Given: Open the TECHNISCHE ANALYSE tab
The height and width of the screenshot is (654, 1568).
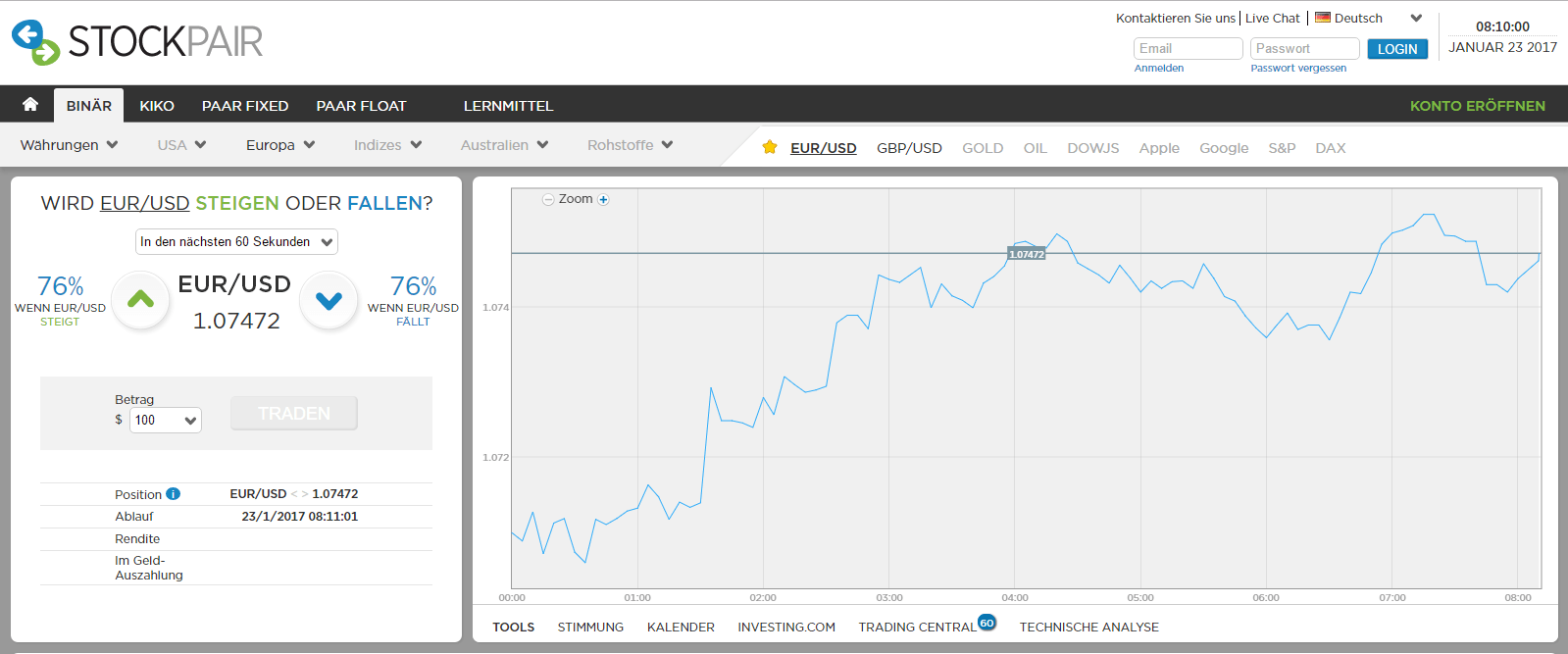Looking at the screenshot, I should [1089, 628].
